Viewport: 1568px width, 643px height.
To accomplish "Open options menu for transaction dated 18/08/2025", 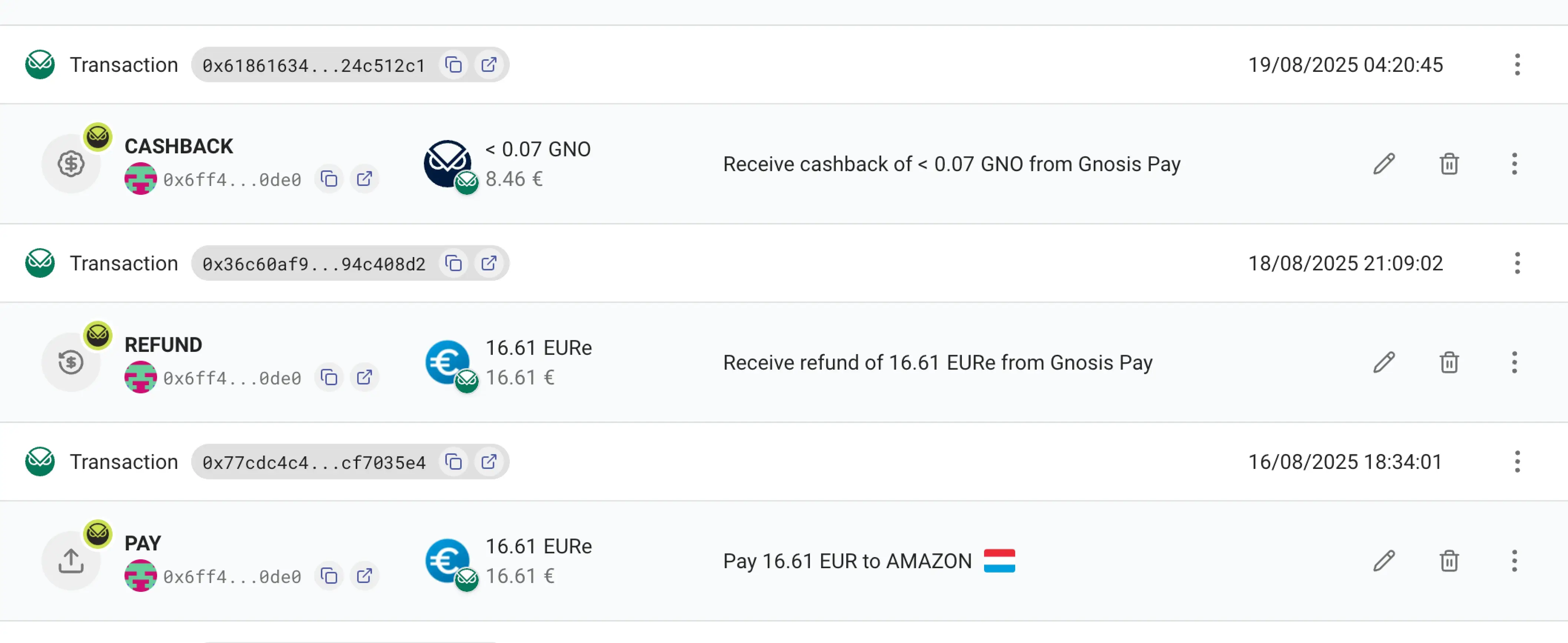I will (1517, 263).
